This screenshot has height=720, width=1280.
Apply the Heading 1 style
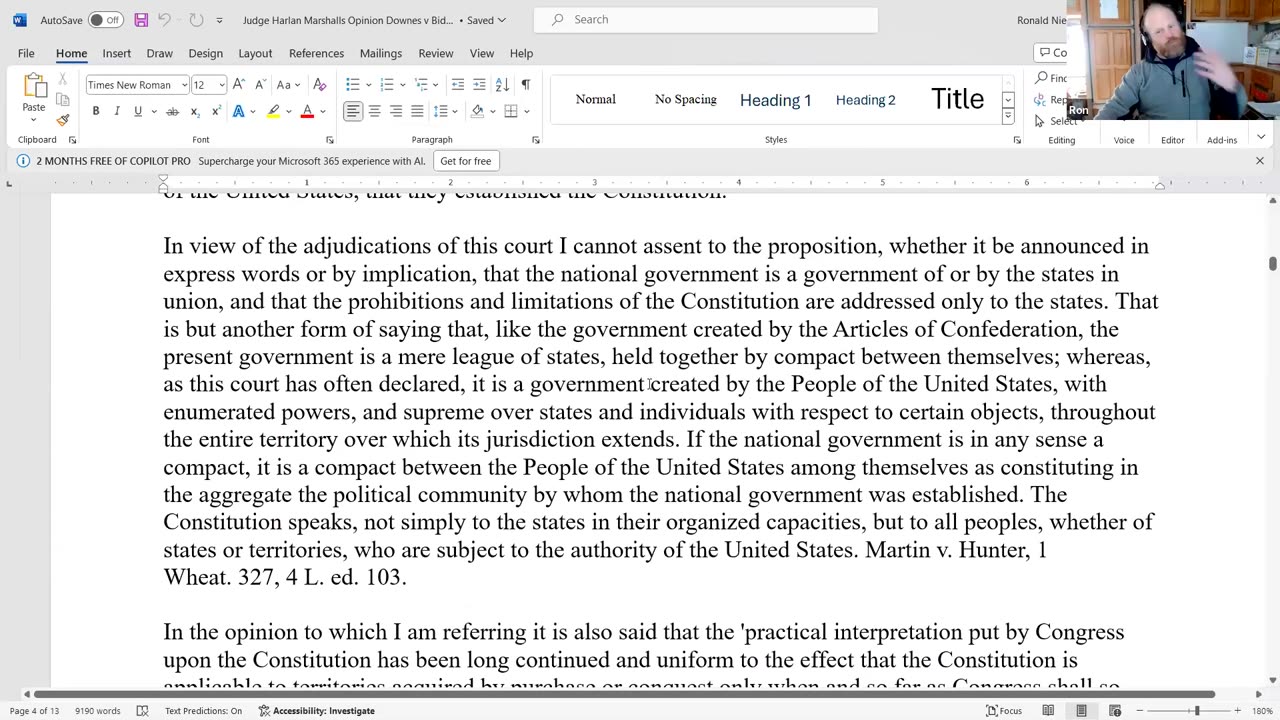pos(775,99)
